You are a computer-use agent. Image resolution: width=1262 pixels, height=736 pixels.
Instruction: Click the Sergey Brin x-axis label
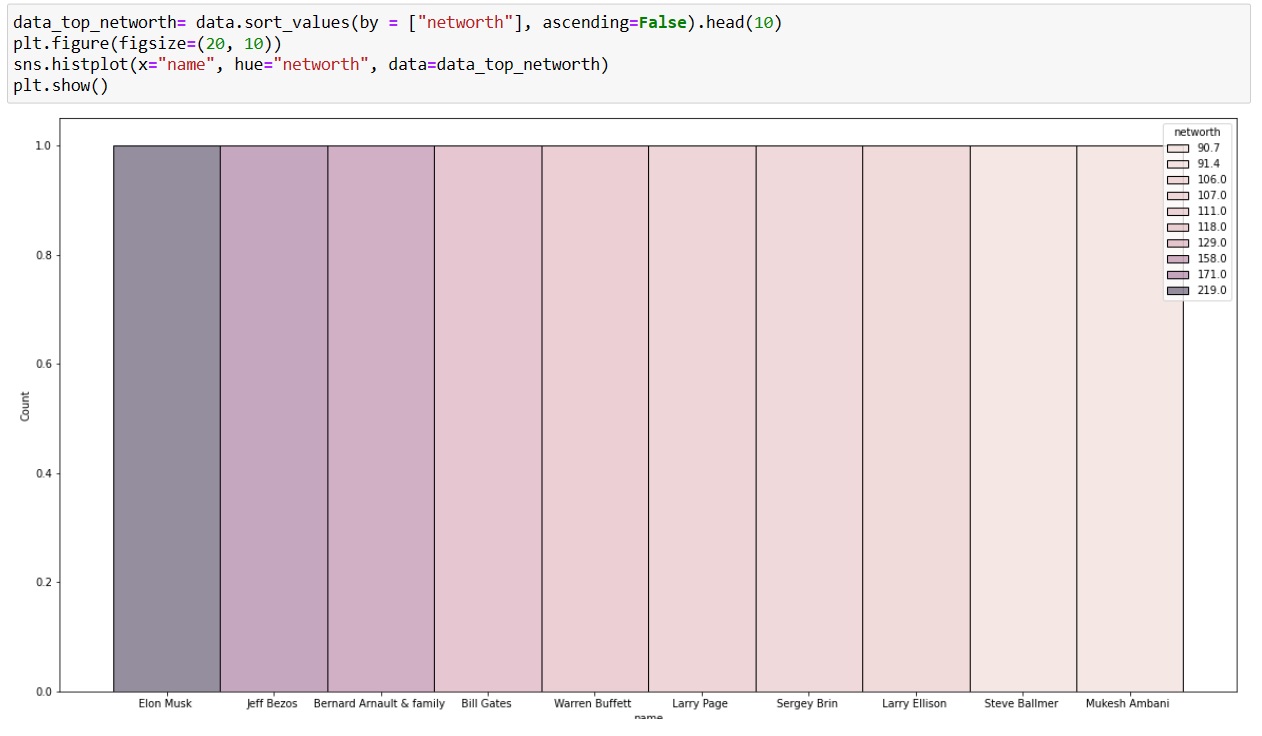click(x=807, y=704)
